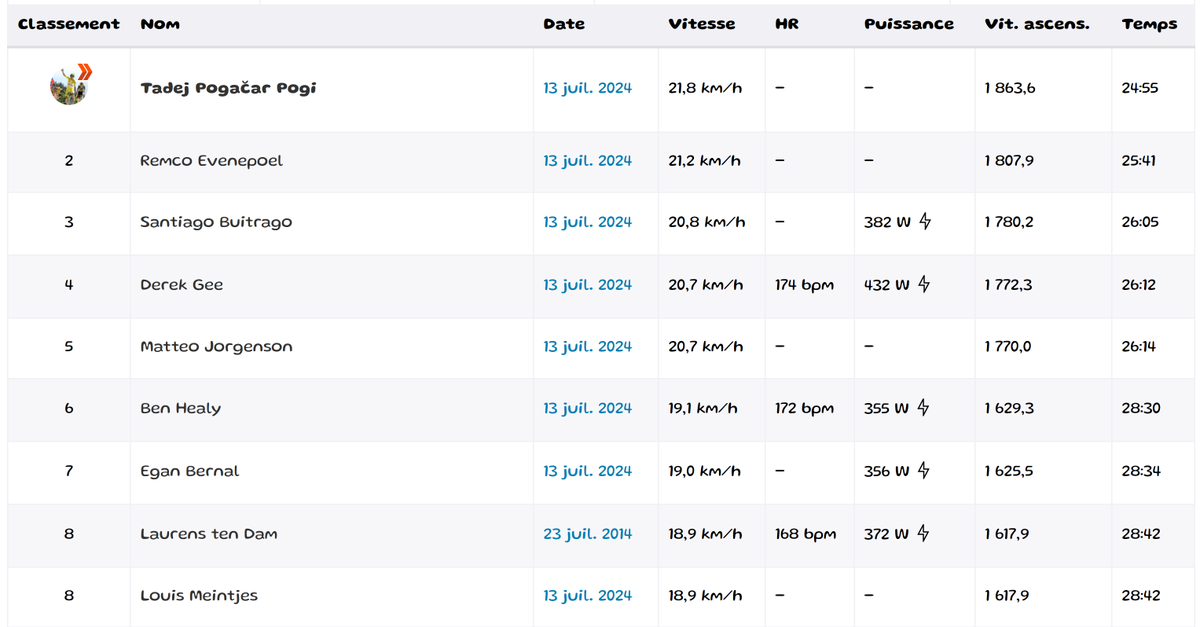Click the 28:30 time value

click(x=1141, y=408)
